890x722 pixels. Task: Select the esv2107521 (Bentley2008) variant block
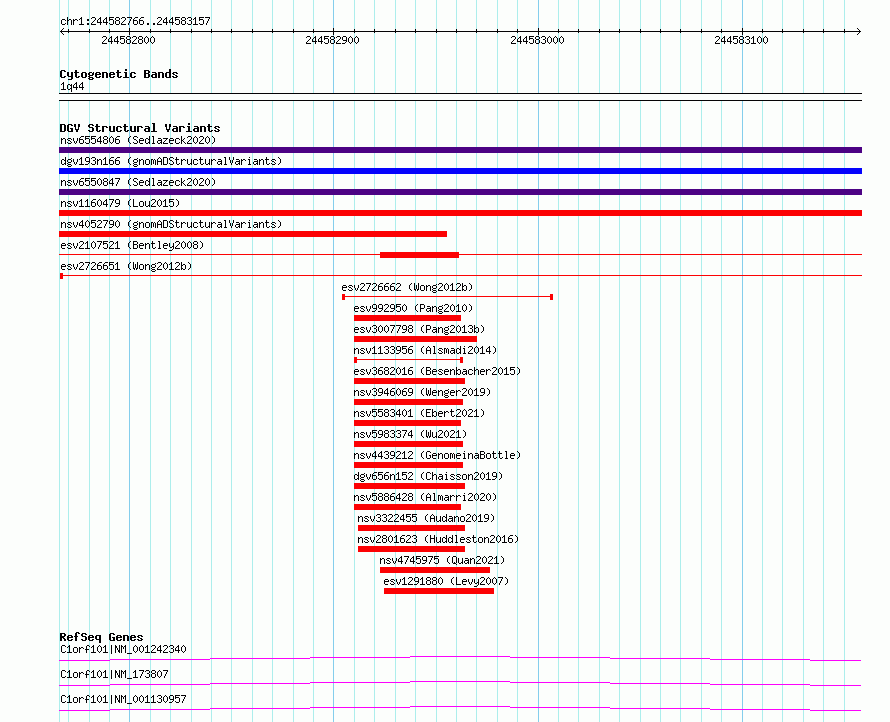click(x=419, y=255)
